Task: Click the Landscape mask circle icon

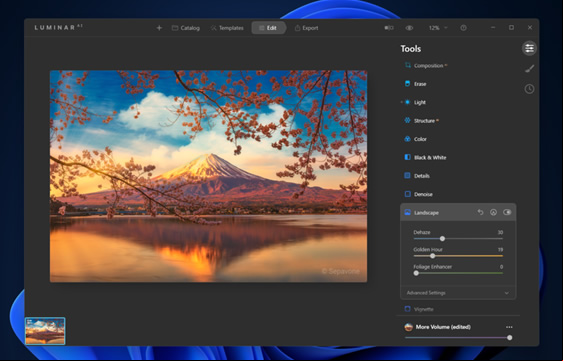Action: click(493, 212)
